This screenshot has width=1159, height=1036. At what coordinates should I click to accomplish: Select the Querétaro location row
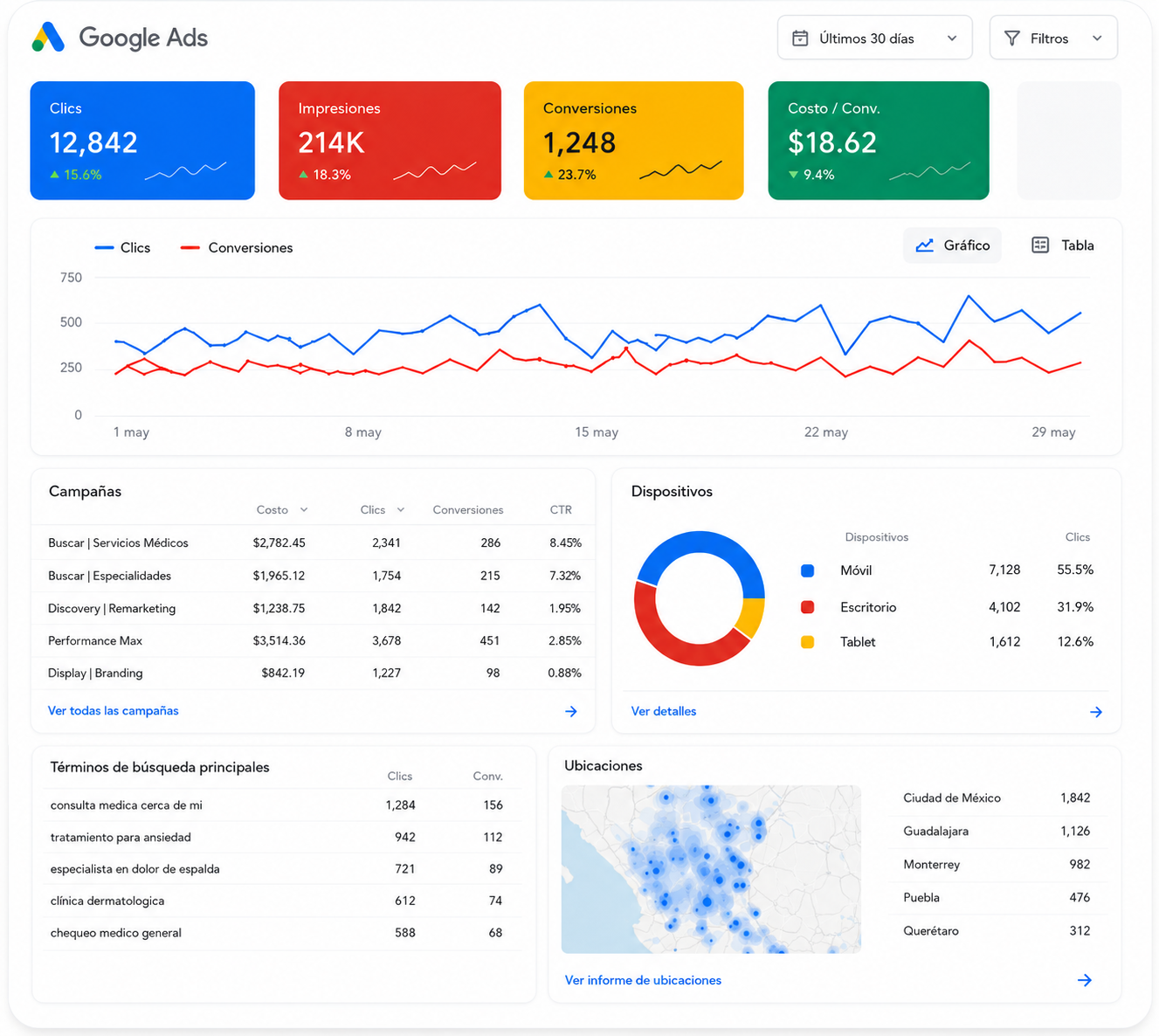pos(998,931)
